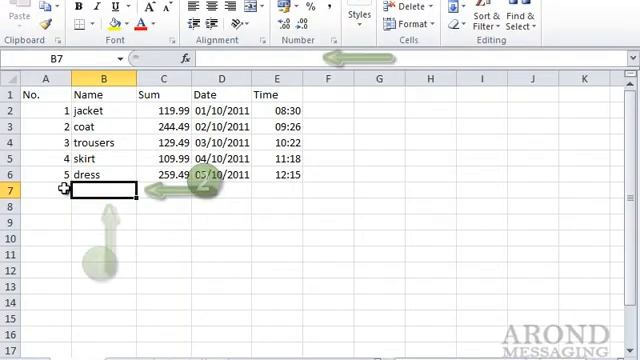Click the Orientation icon
Viewport: 640px width, 360px height.
click(x=237, y=24)
